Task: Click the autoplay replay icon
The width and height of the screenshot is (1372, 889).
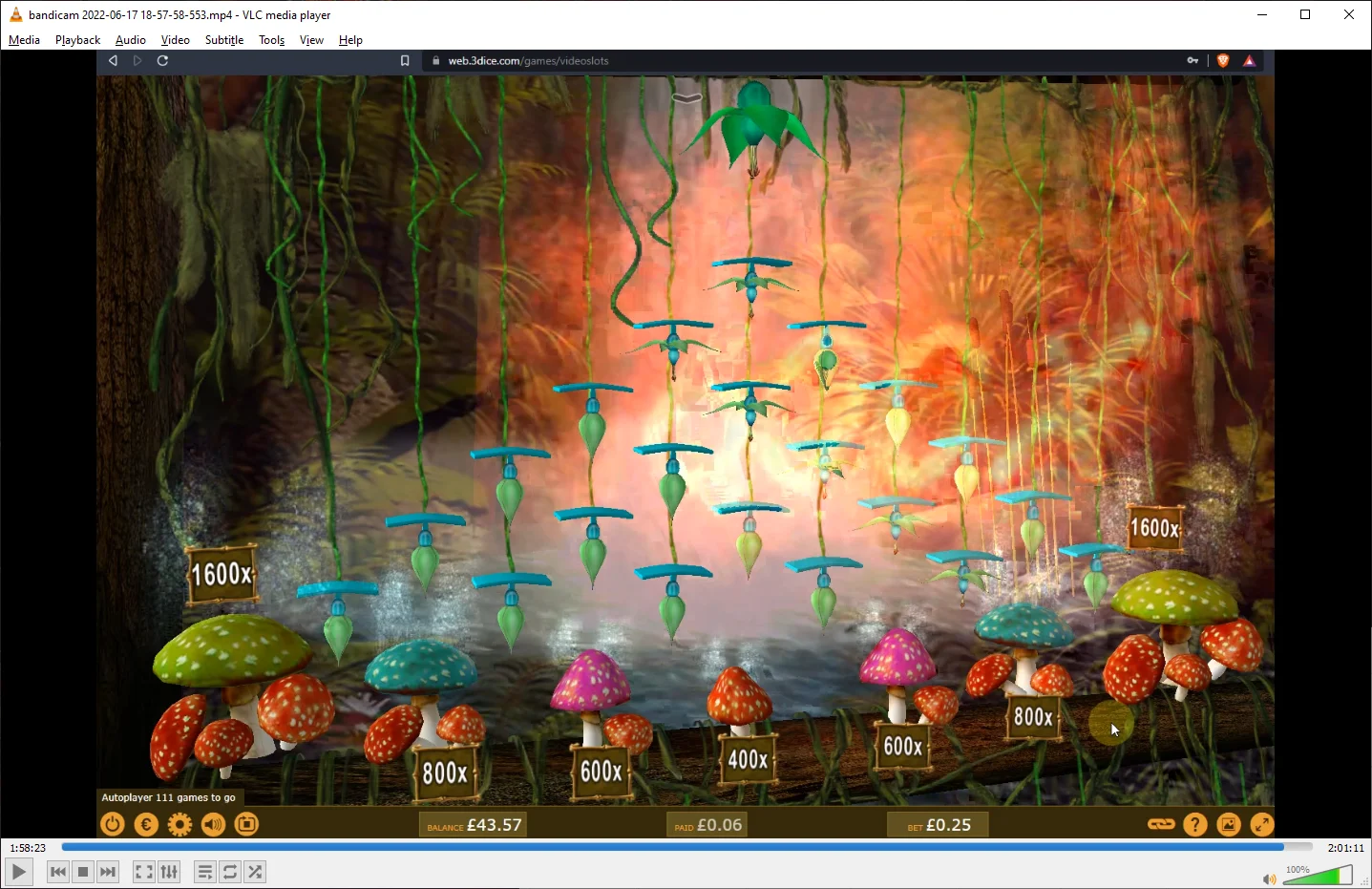Action: [x=246, y=824]
